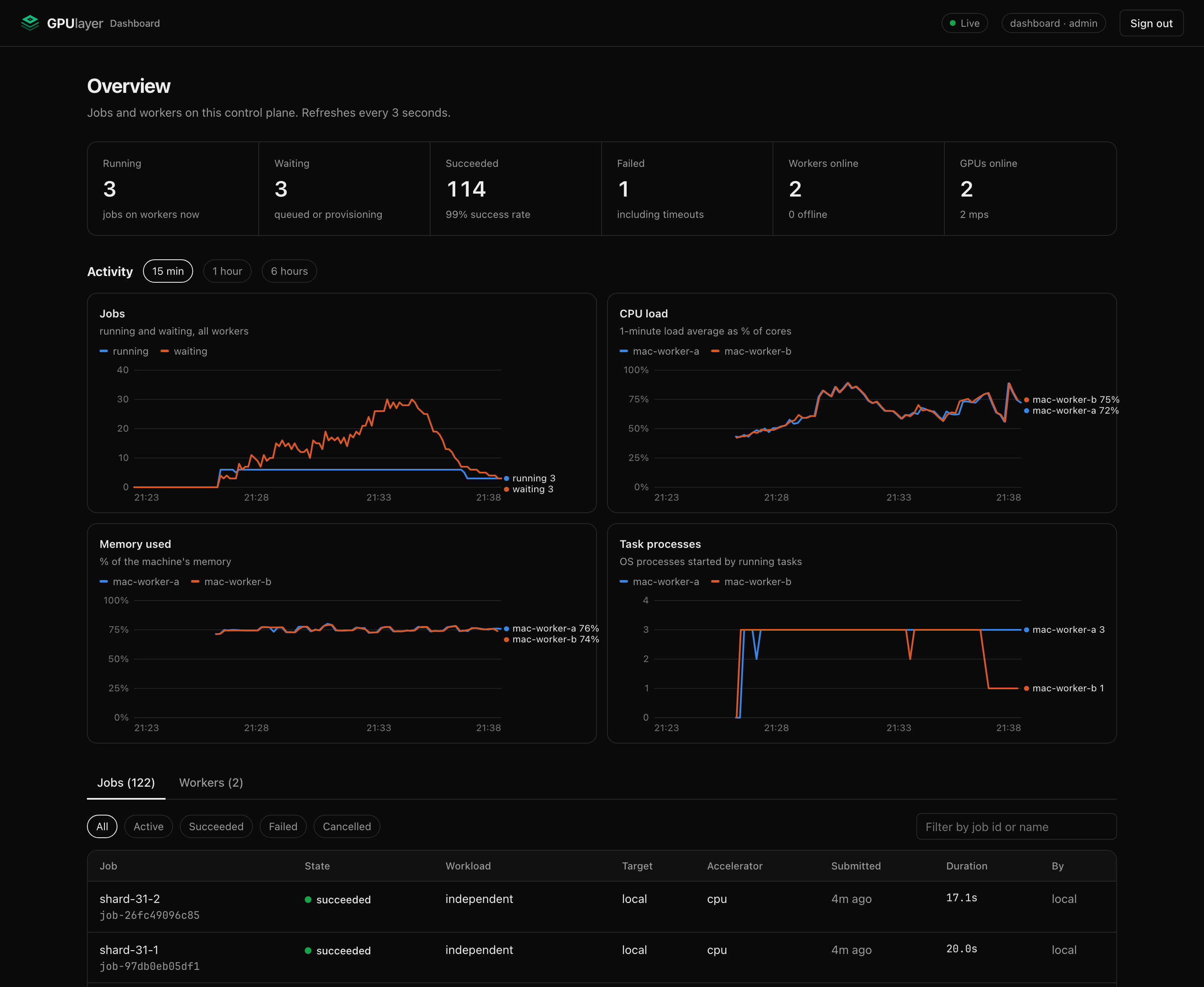Screen dimensions: 1204x987
Task: Click the GPUs online card
Action: [1030, 189]
